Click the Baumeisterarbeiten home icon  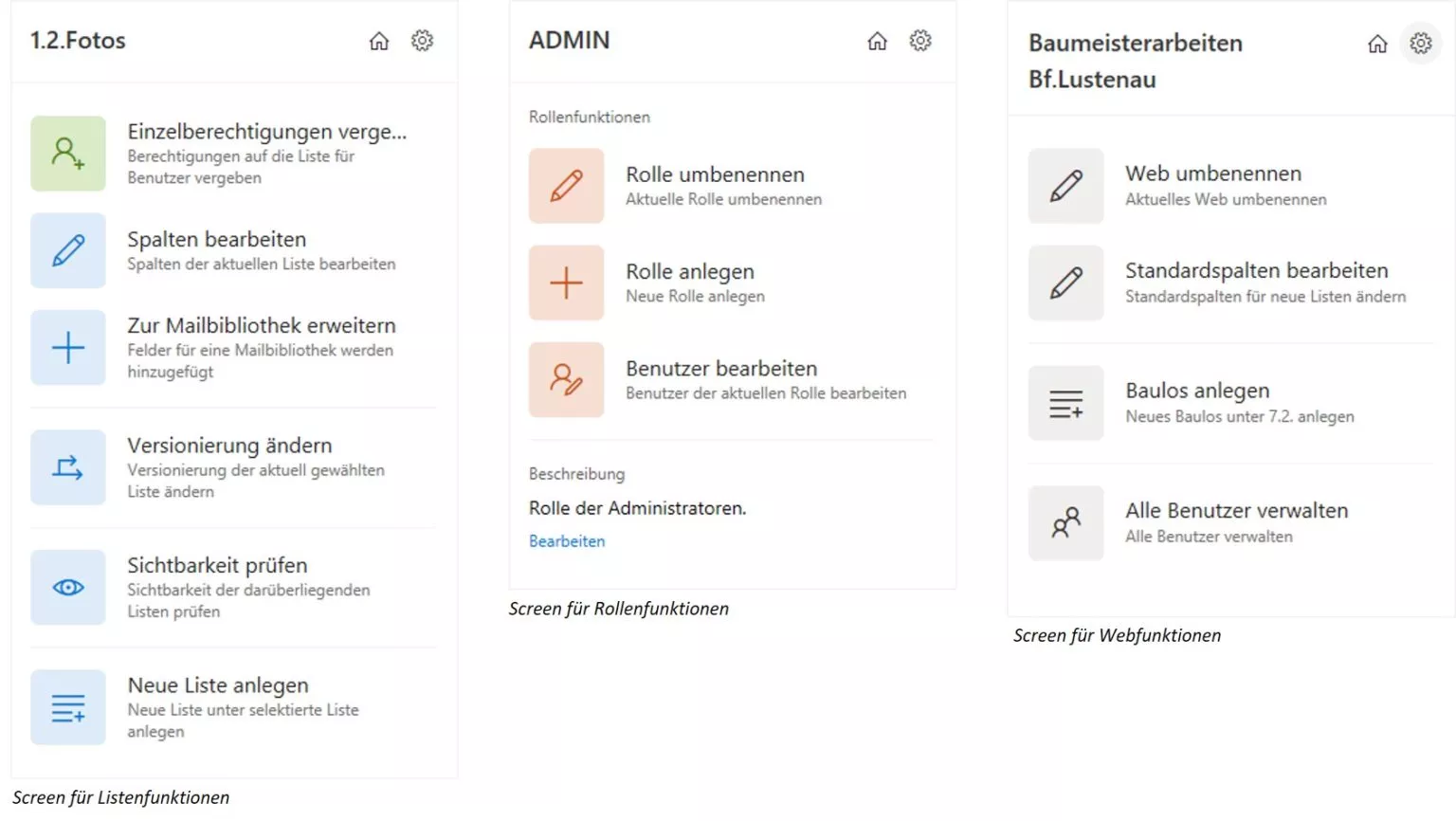pyautogui.click(x=1376, y=44)
